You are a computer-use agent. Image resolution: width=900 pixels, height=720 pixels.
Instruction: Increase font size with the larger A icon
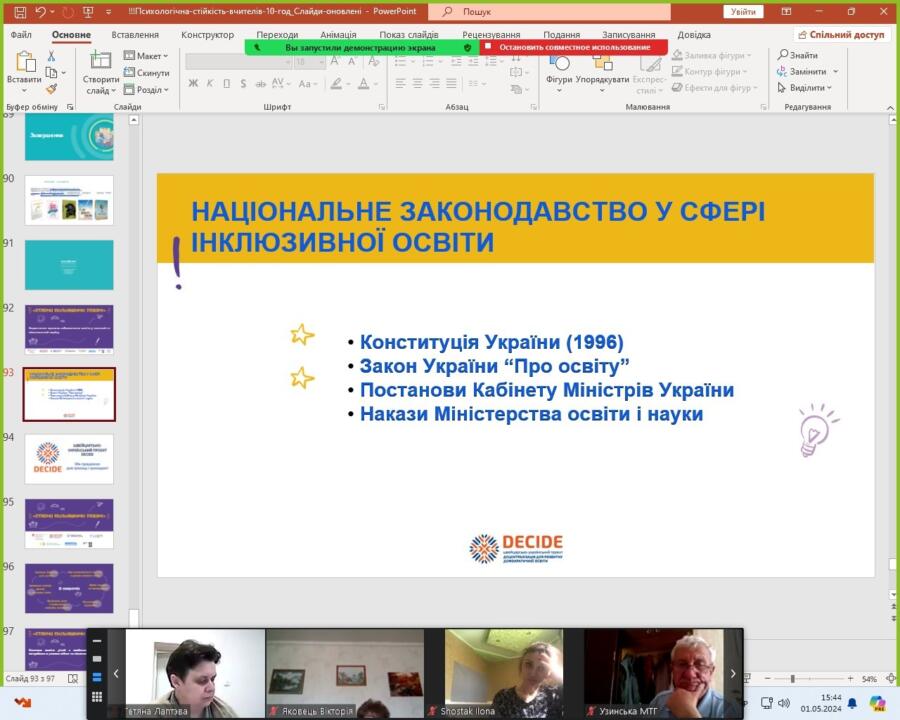(335, 61)
